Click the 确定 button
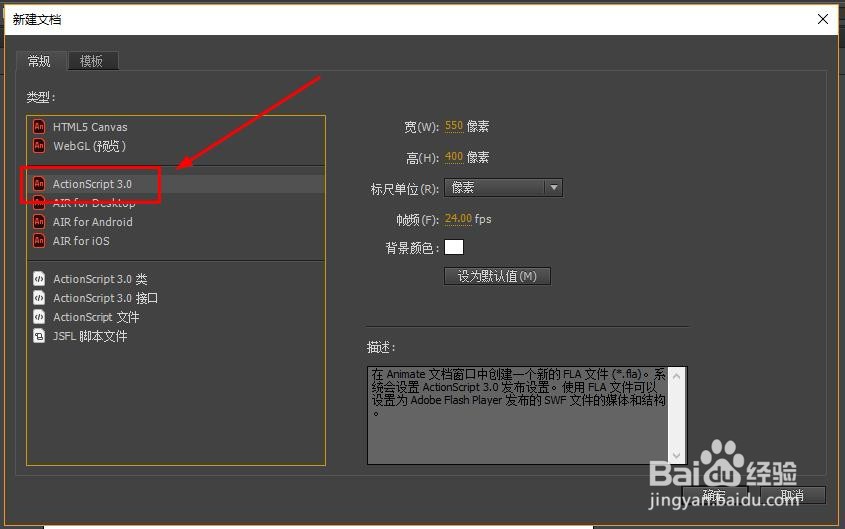845x529 pixels. pyautogui.click(x=715, y=495)
